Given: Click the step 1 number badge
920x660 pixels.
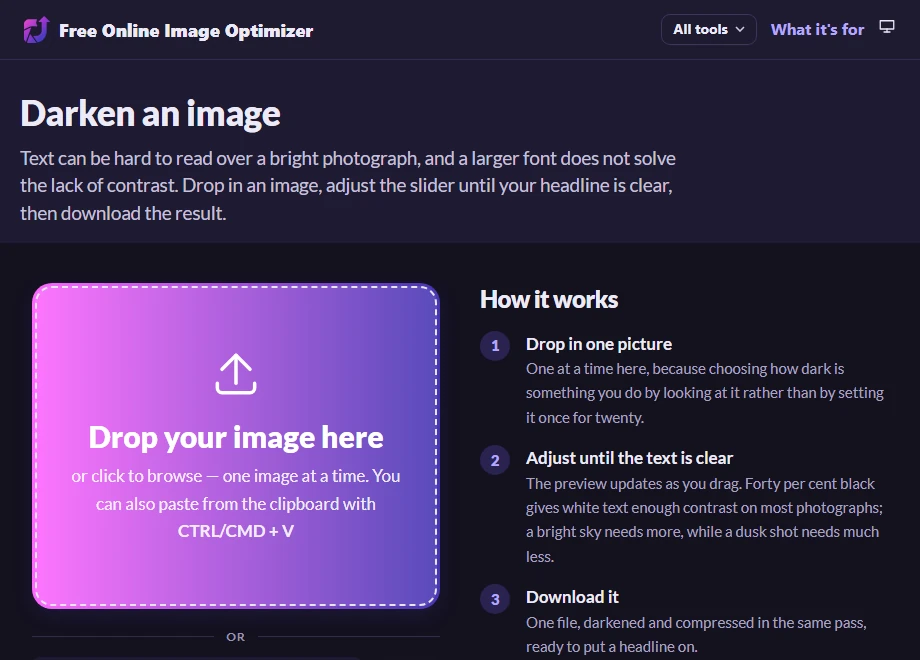Looking at the screenshot, I should pos(495,346).
